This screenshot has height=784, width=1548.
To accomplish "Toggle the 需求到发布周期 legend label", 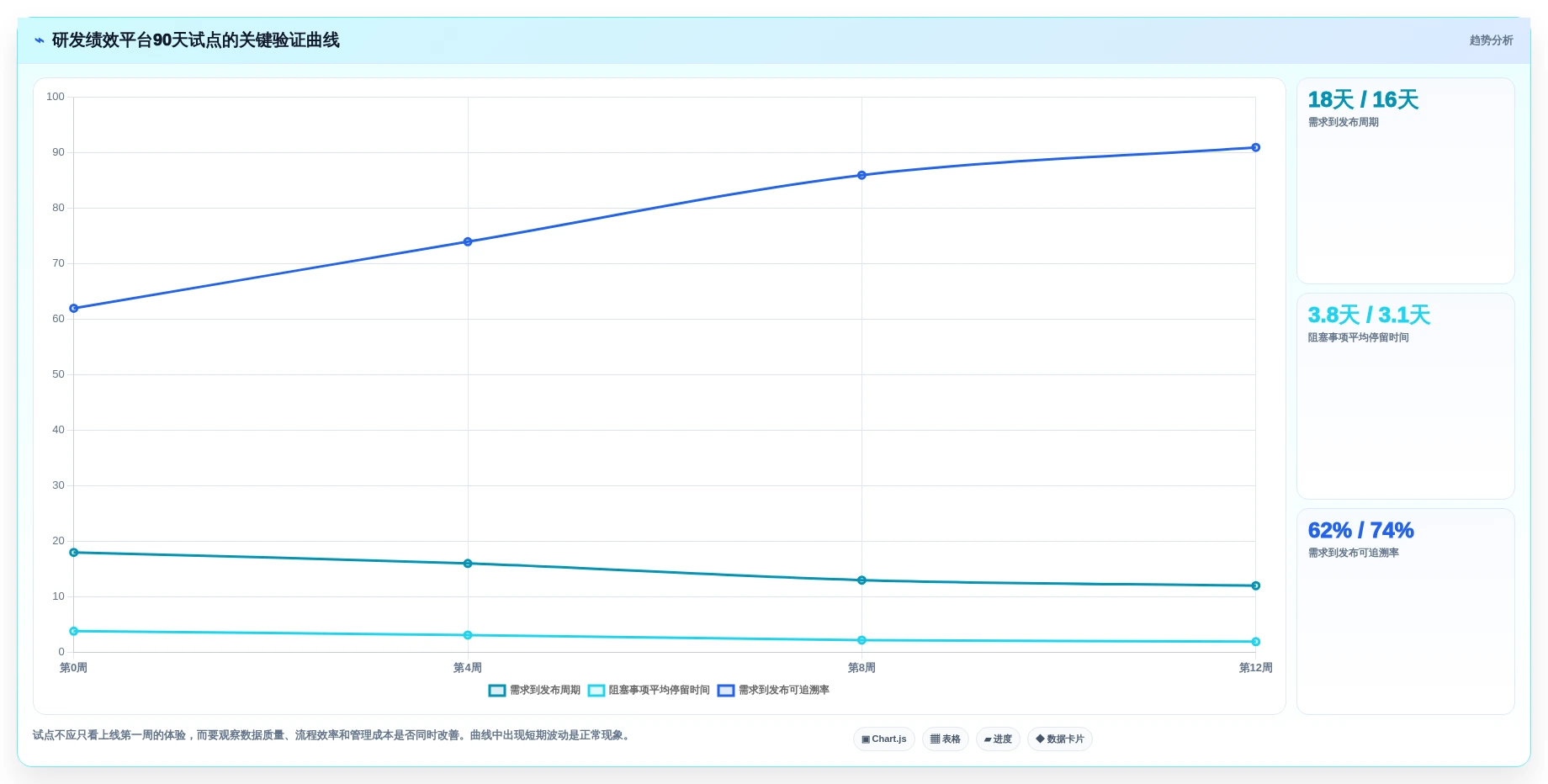I will (x=545, y=691).
